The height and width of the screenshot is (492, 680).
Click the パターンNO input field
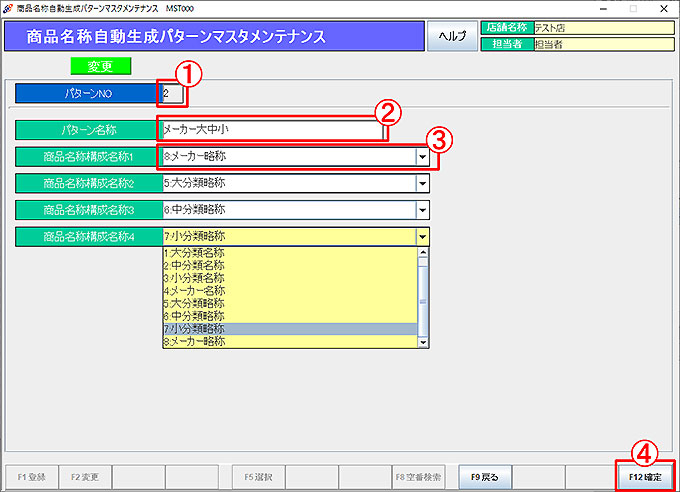(173, 93)
